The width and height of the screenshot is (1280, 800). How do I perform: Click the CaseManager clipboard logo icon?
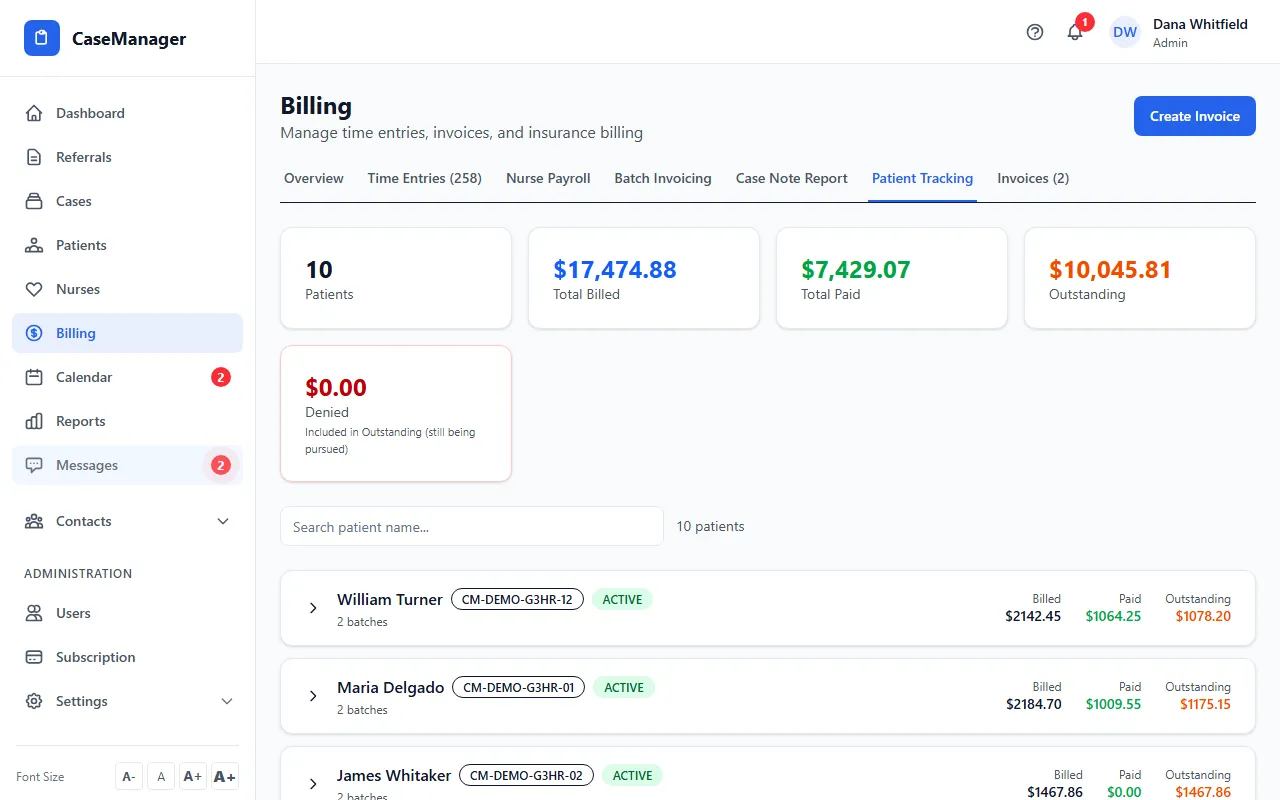tap(42, 38)
